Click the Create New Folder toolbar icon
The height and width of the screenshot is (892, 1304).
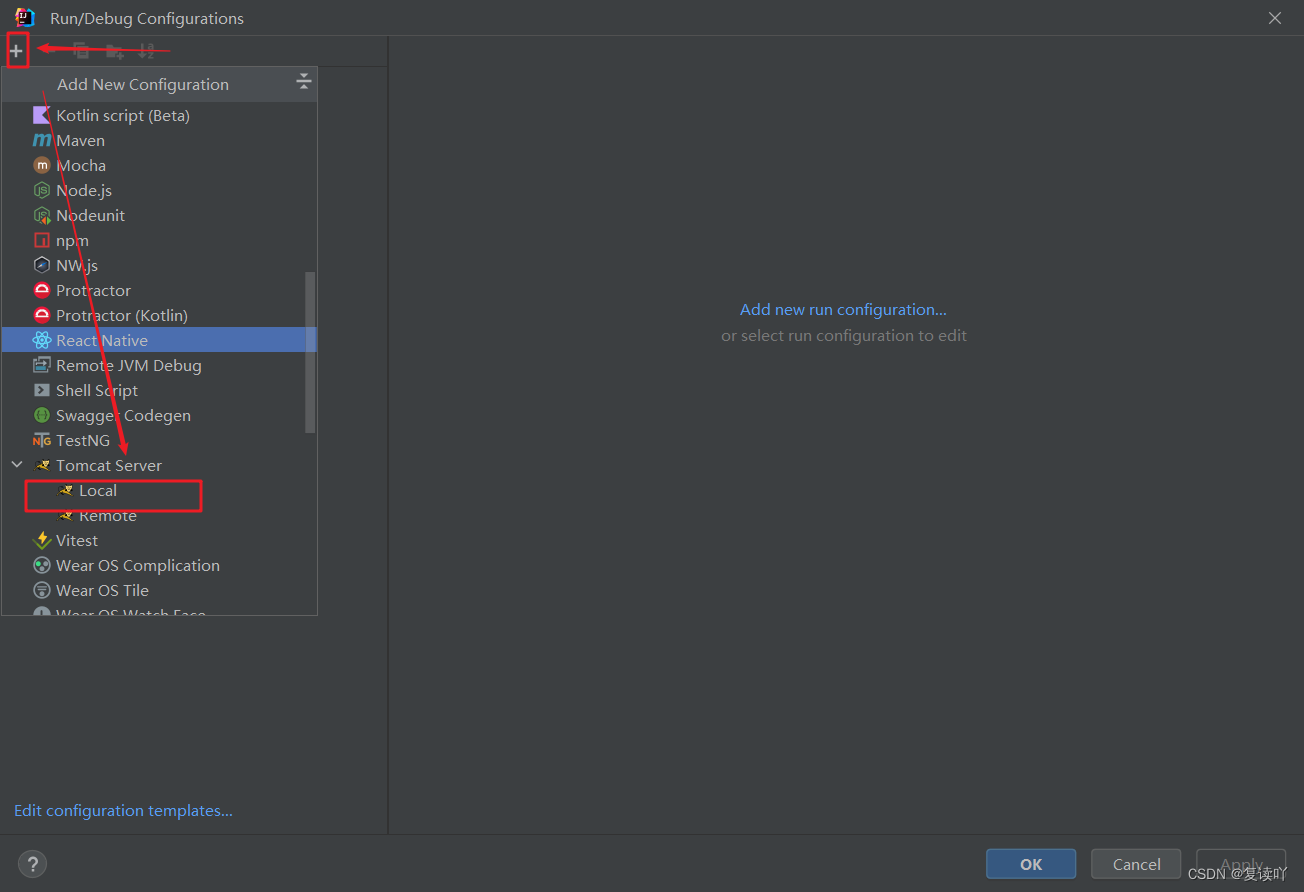[115, 50]
